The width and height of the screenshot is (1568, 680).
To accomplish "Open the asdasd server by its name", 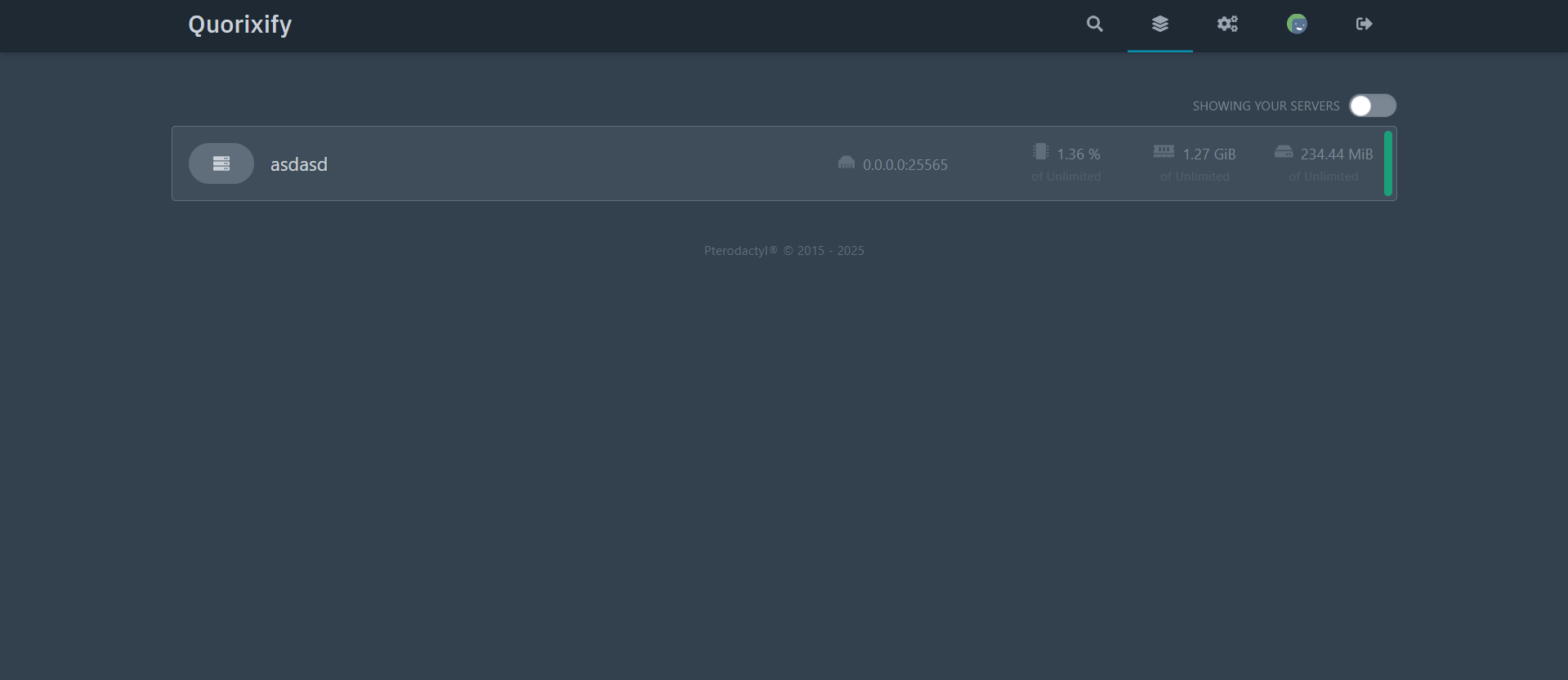I will (299, 164).
